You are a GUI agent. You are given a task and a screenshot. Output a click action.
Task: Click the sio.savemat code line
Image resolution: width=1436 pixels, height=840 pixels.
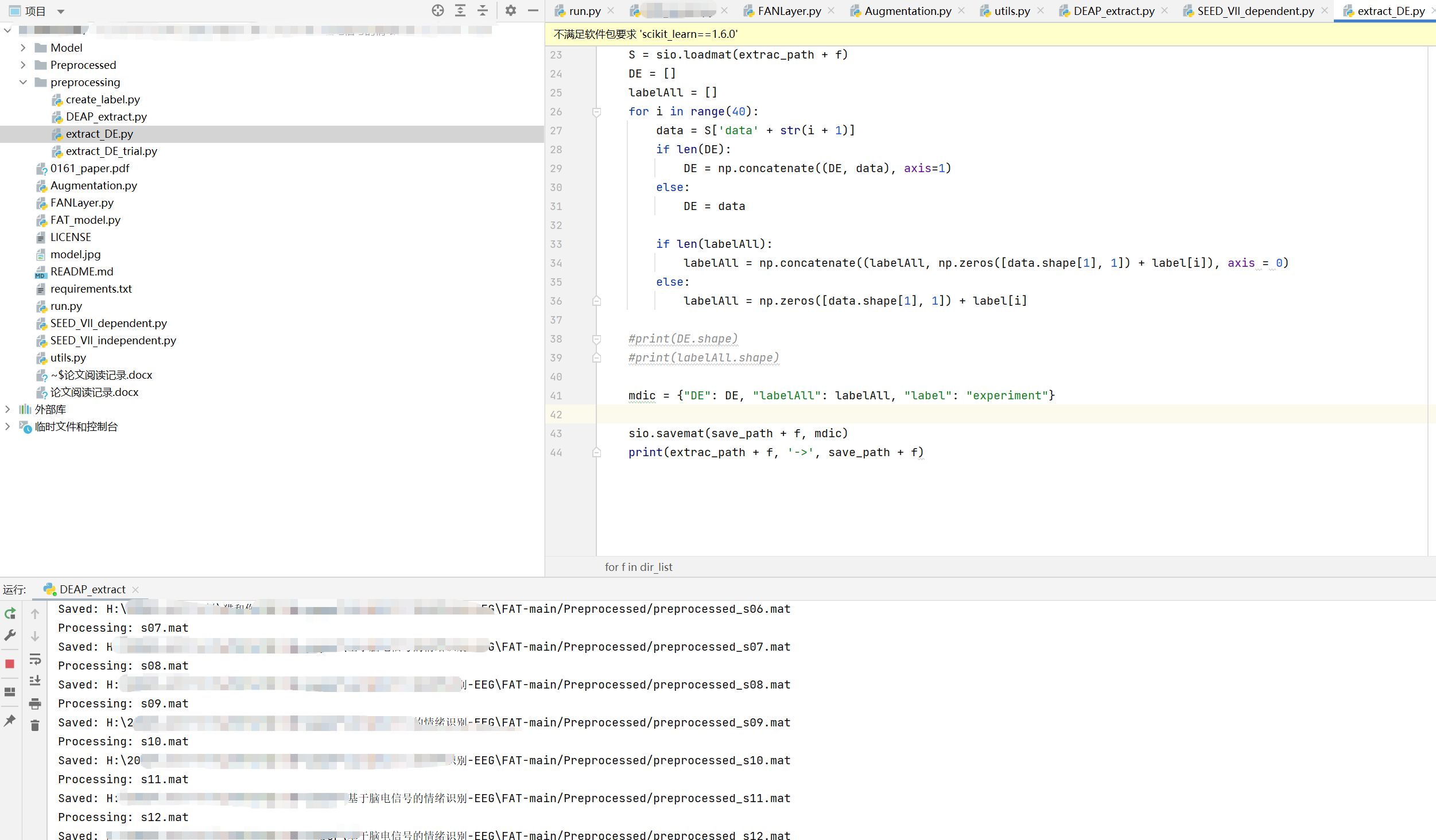point(738,433)
